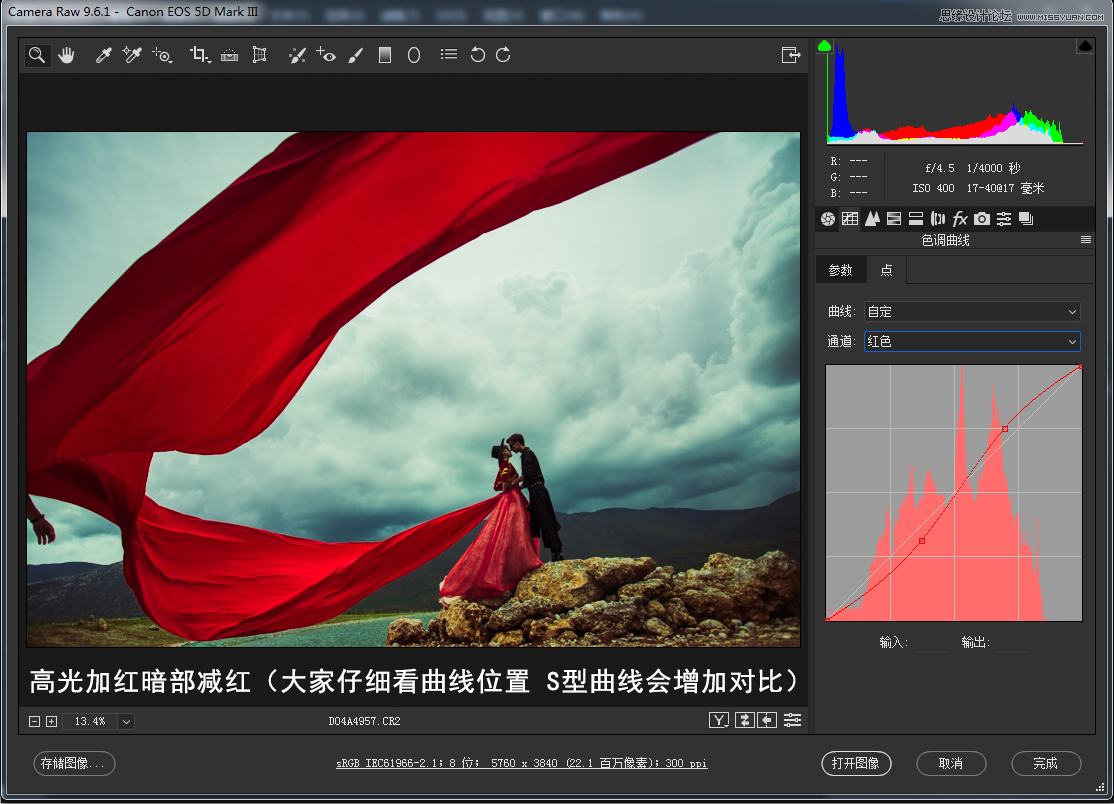Select the Hand tool

coord(67,55)
